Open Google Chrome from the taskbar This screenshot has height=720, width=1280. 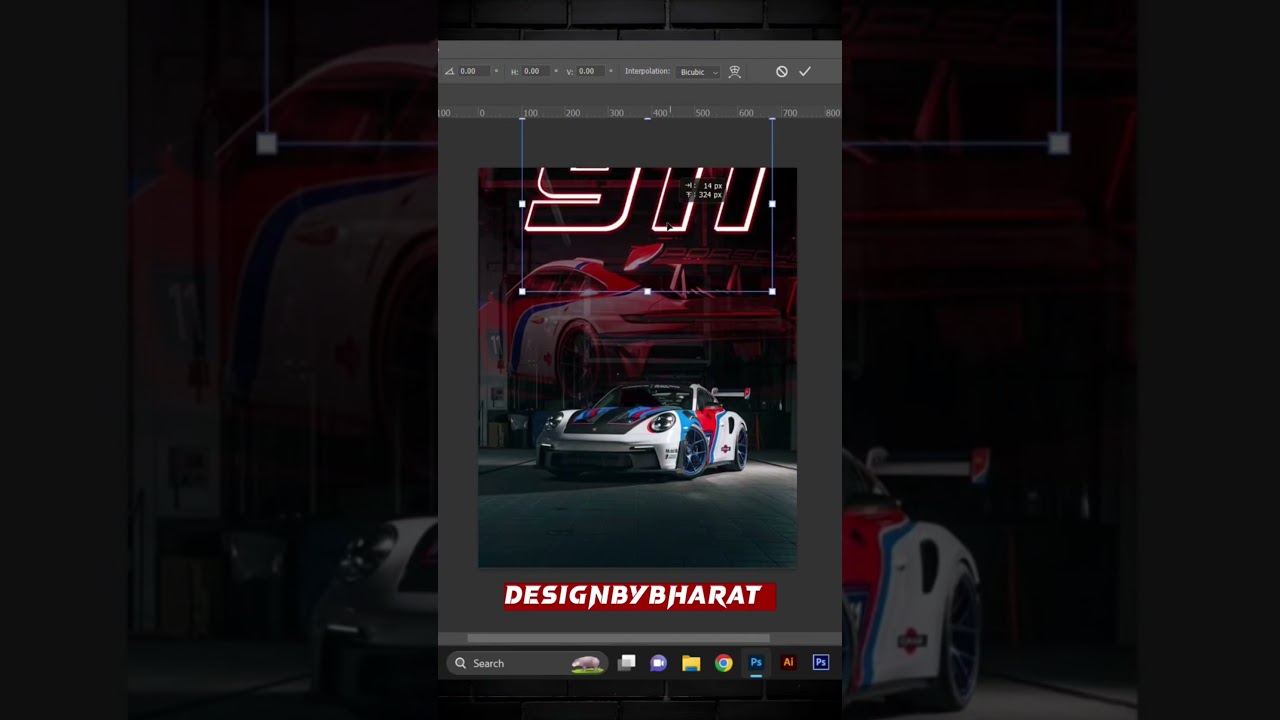tap(723, 663)
